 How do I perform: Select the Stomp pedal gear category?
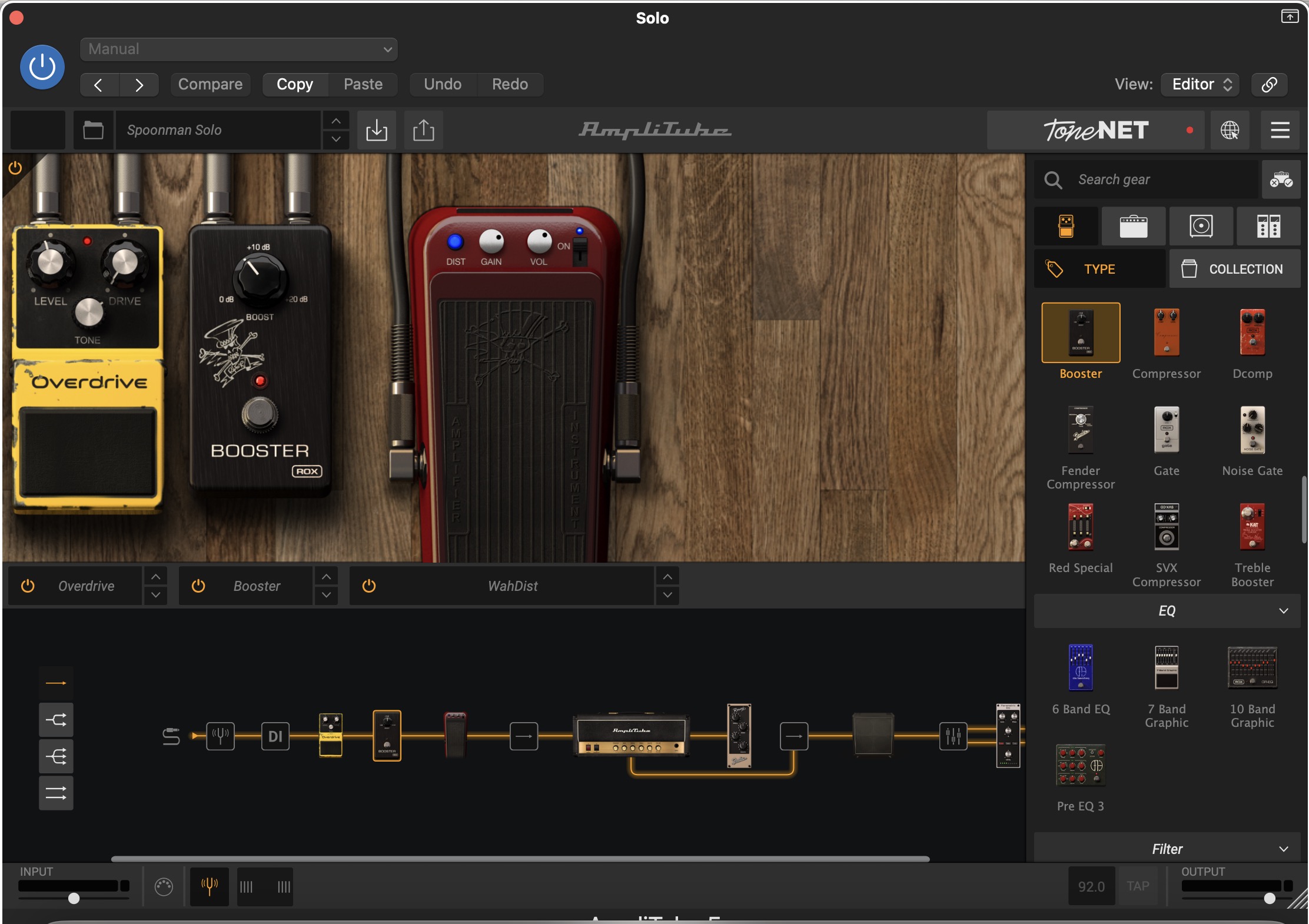tap(1066, 226)
